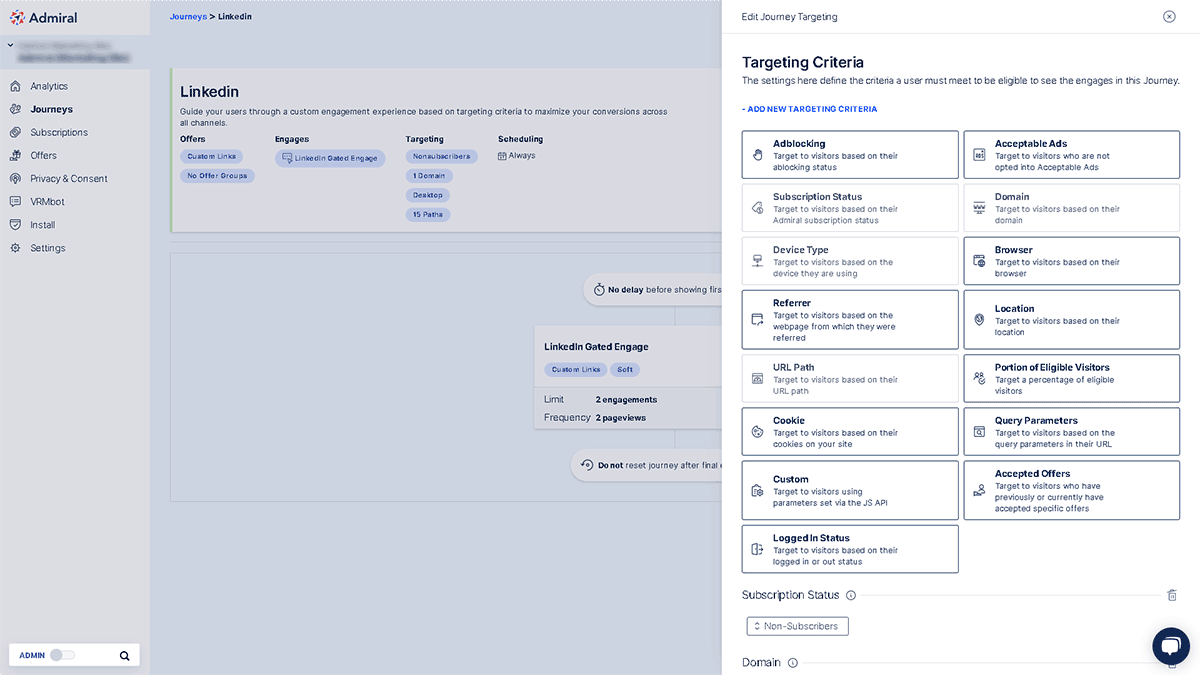
Task: Click the search icon in the admin bar
Action: (125, 656)
